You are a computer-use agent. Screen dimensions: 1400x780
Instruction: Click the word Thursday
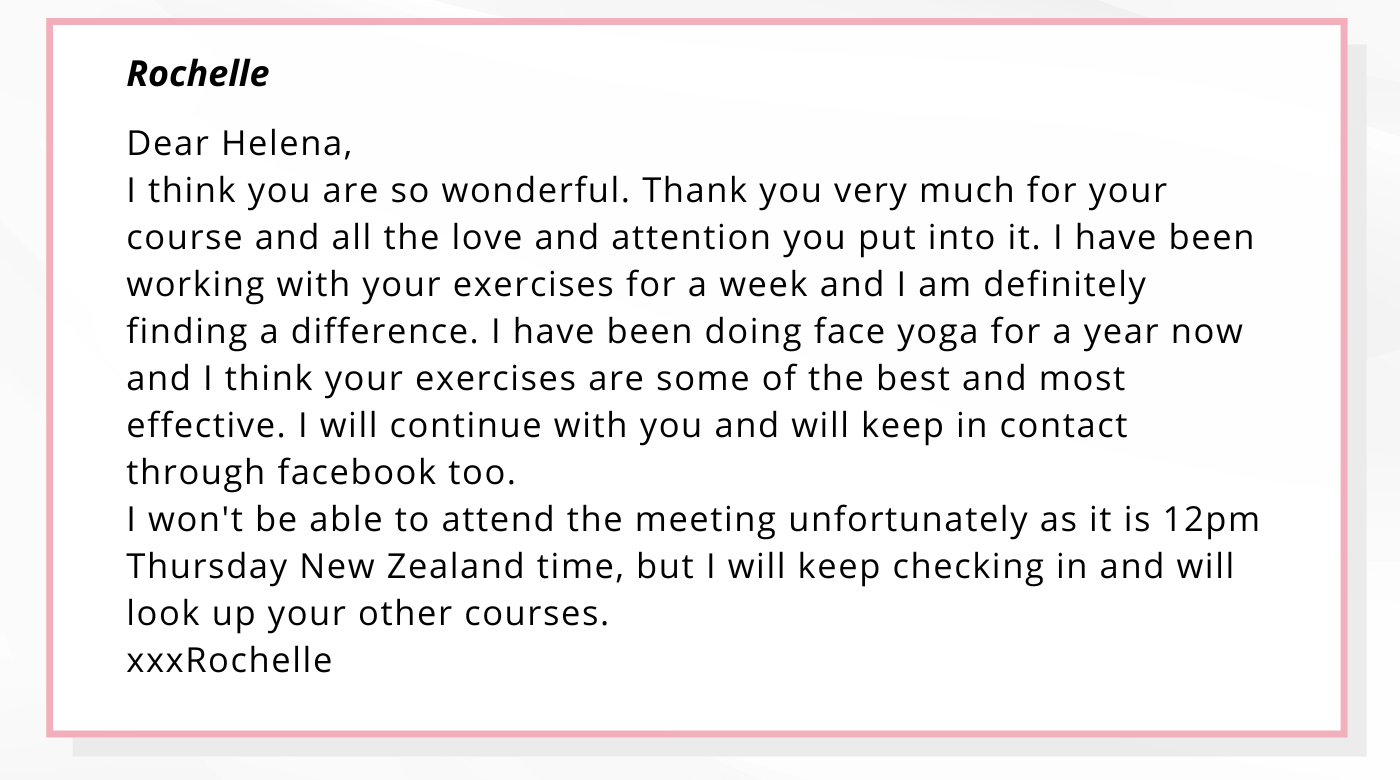coord(207,567)
